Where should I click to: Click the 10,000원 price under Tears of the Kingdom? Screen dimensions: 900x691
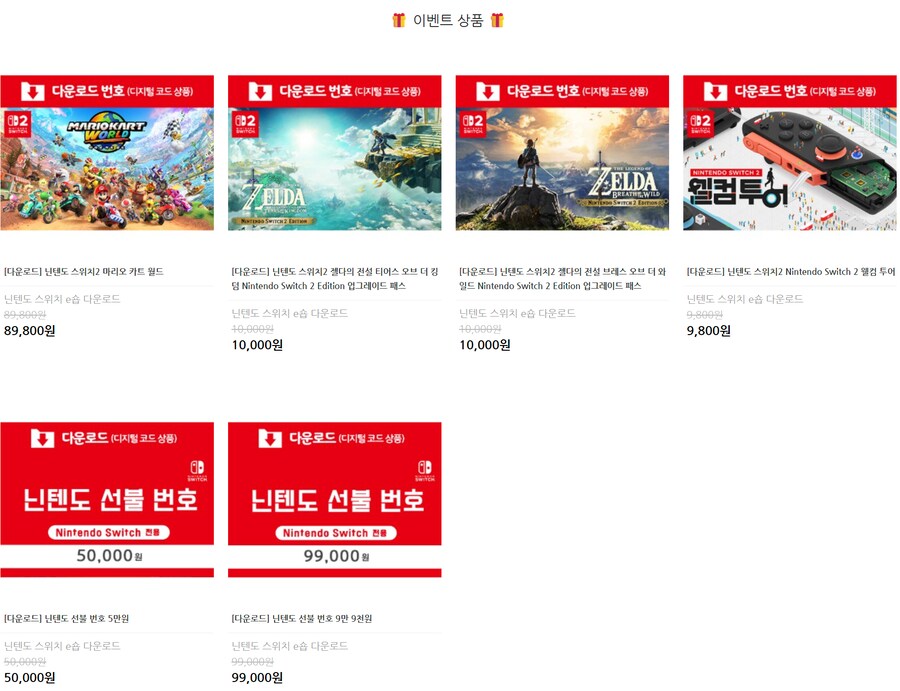pyautogui.click(x=257, y=345)
